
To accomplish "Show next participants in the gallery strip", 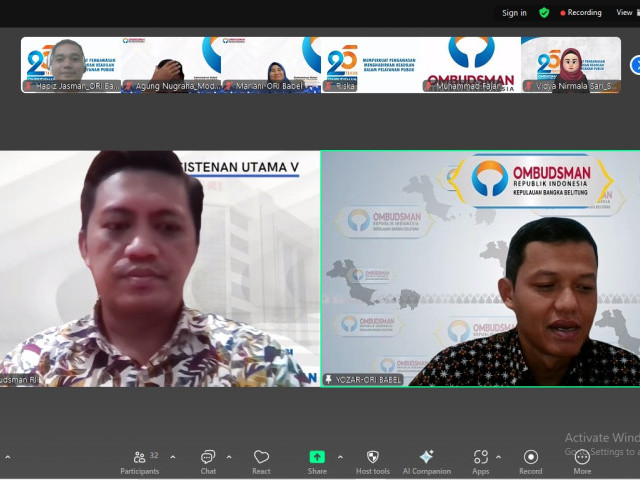I will click(634, 65).
